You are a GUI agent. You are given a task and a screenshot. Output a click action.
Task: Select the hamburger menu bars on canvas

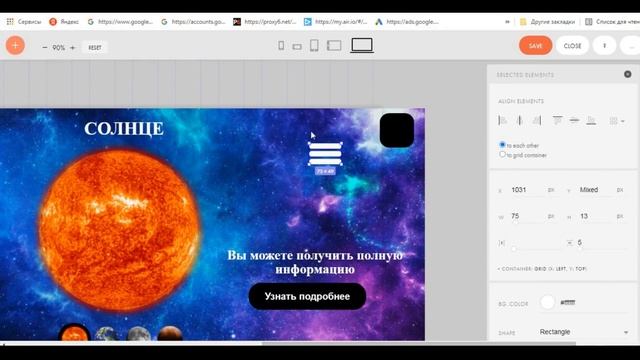point(325,154)
